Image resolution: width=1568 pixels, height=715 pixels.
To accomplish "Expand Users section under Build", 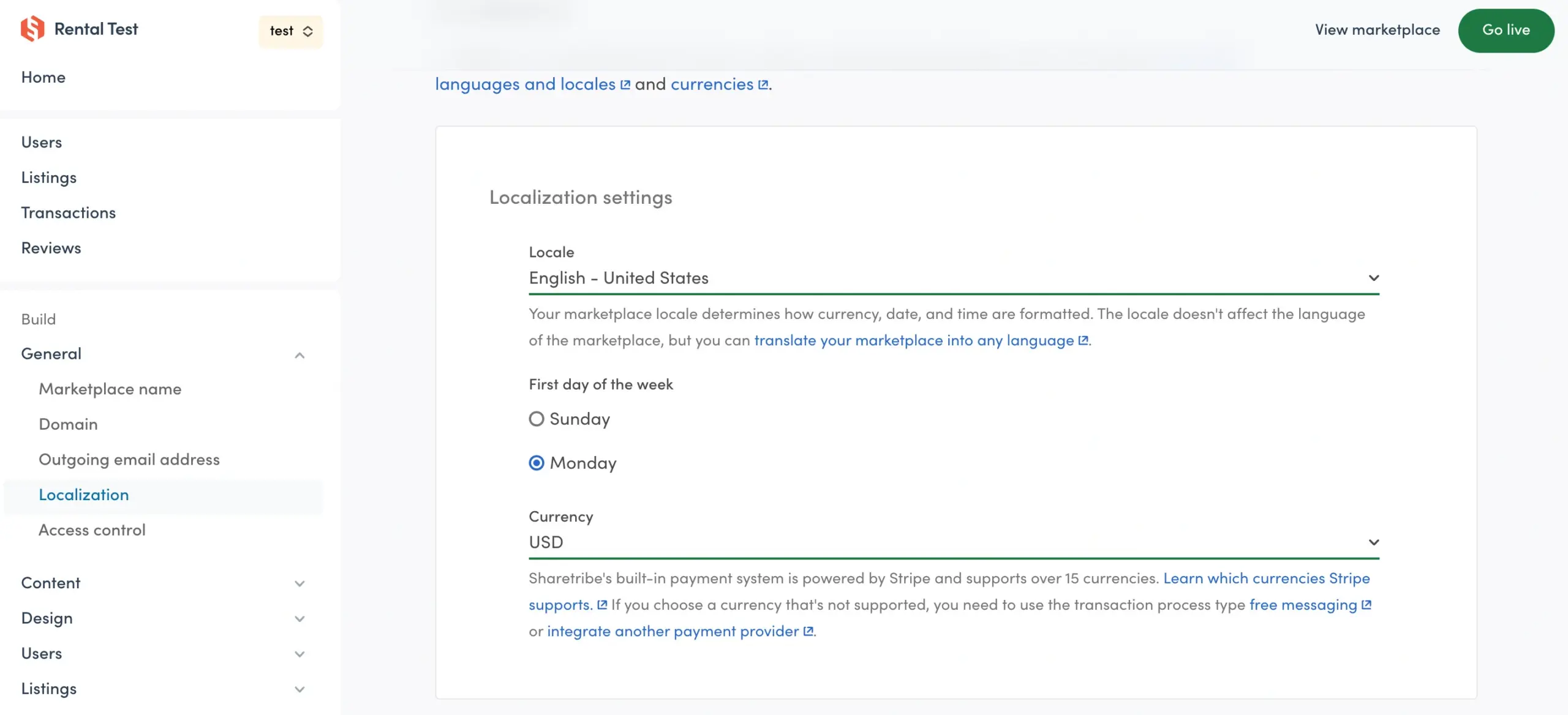I will tap(300, 654).
